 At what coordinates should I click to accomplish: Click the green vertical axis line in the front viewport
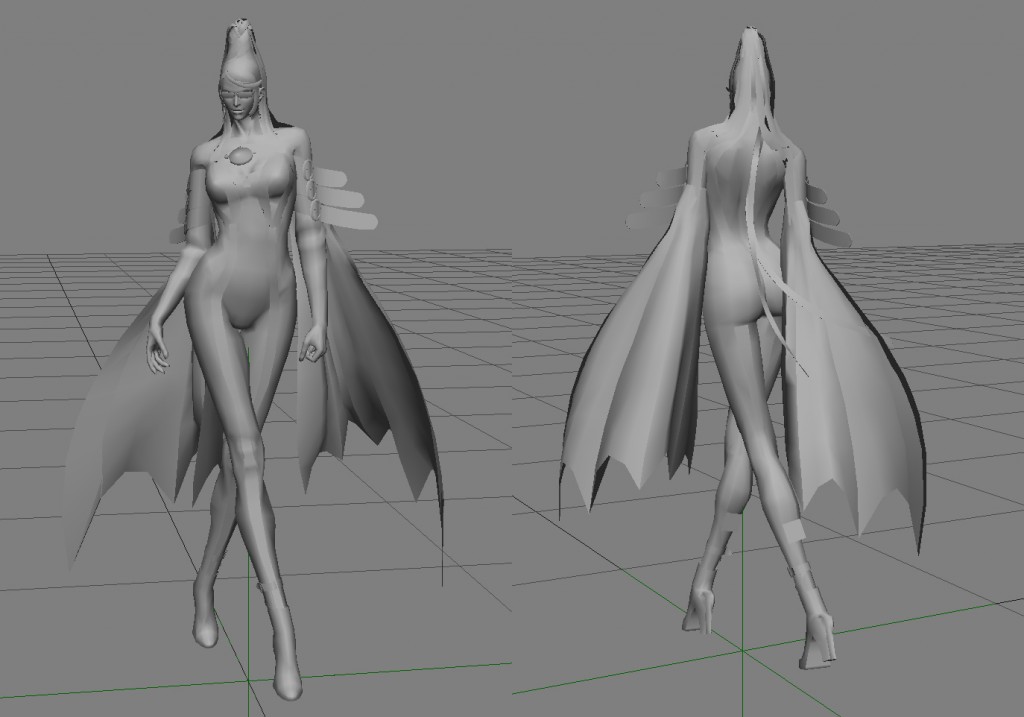(x=248, y=529)
